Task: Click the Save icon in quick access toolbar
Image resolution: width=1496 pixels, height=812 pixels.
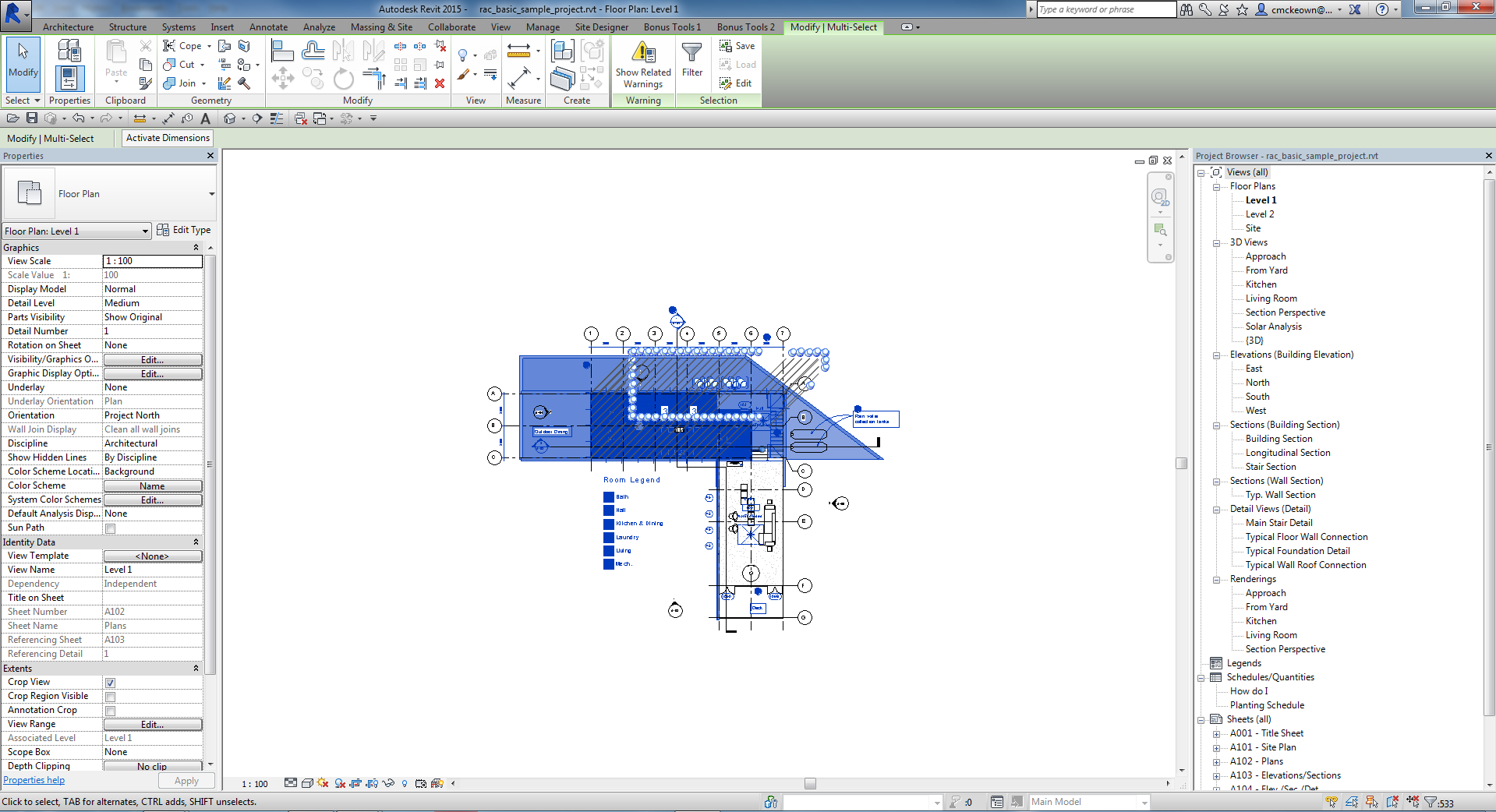Action: [x=32, y=118]
